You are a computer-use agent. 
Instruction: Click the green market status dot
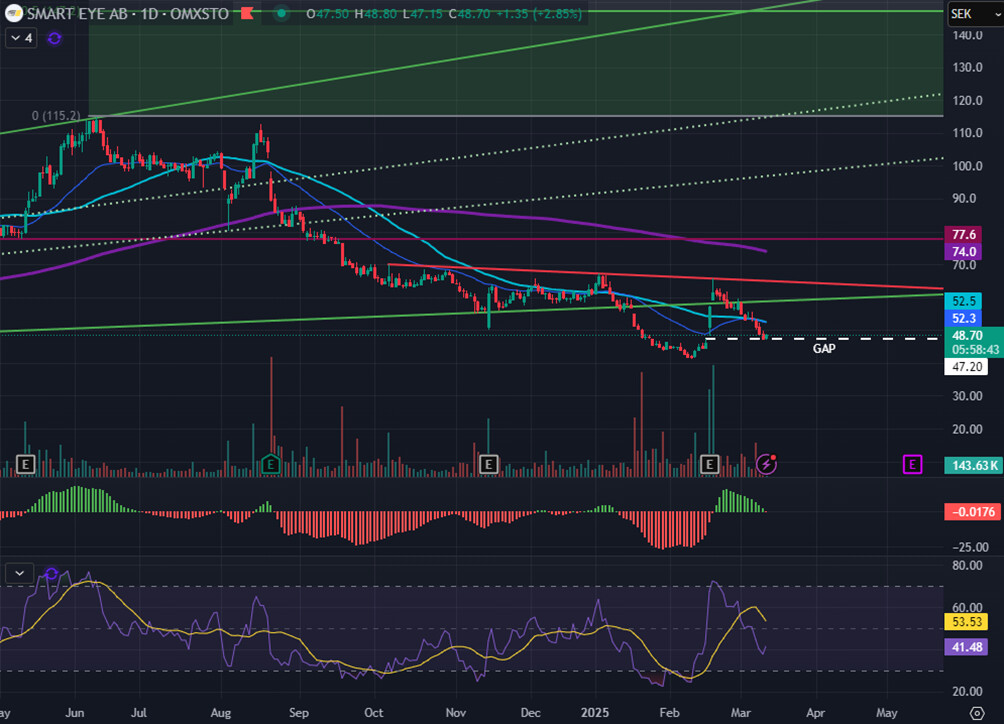283,13
